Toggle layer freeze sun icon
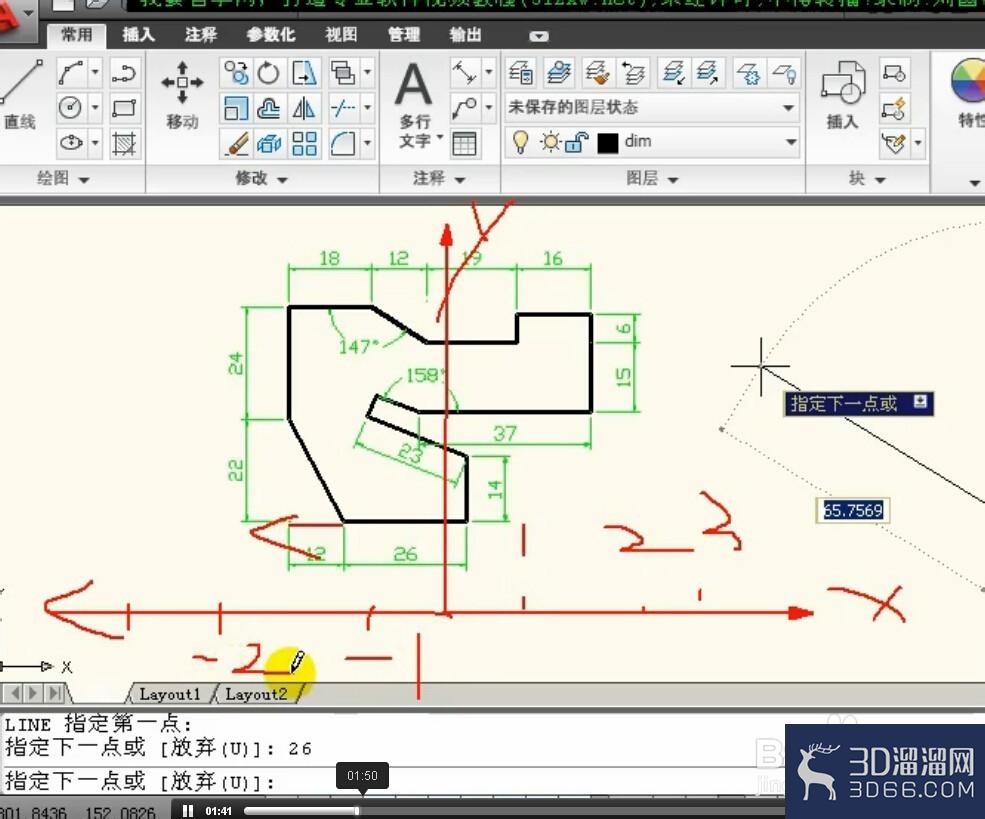 550,142
